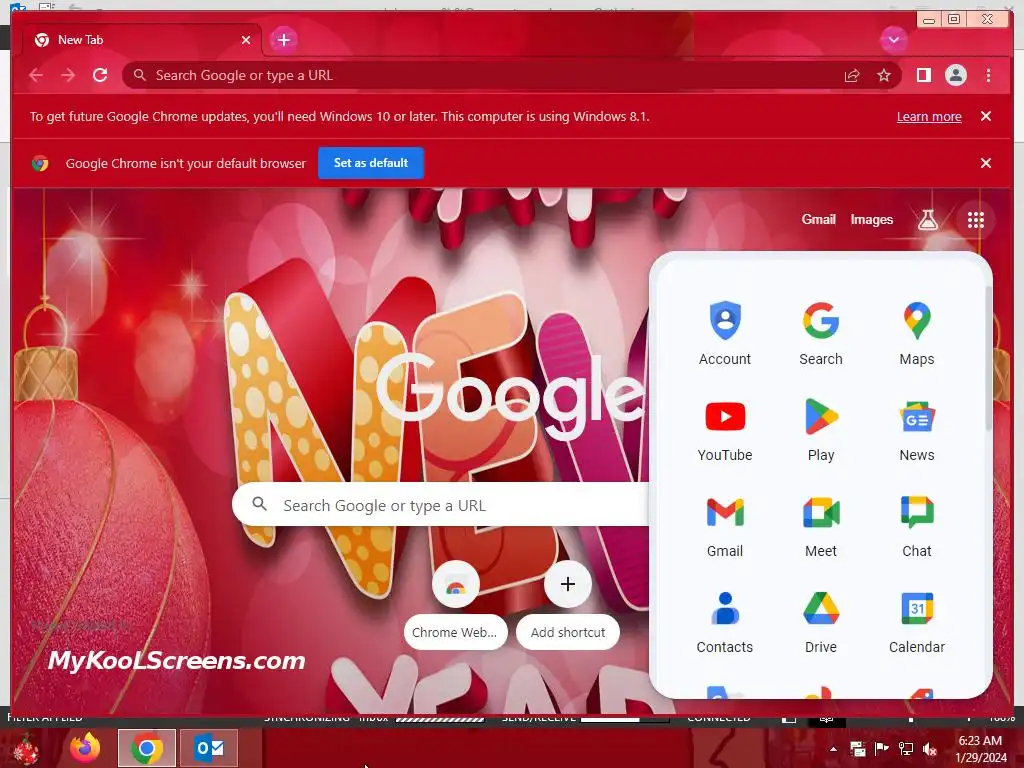This screenshot has height=768, width=1024.
Task: Open the Search app in Google apps panel
Action: (x=821, y=333)
